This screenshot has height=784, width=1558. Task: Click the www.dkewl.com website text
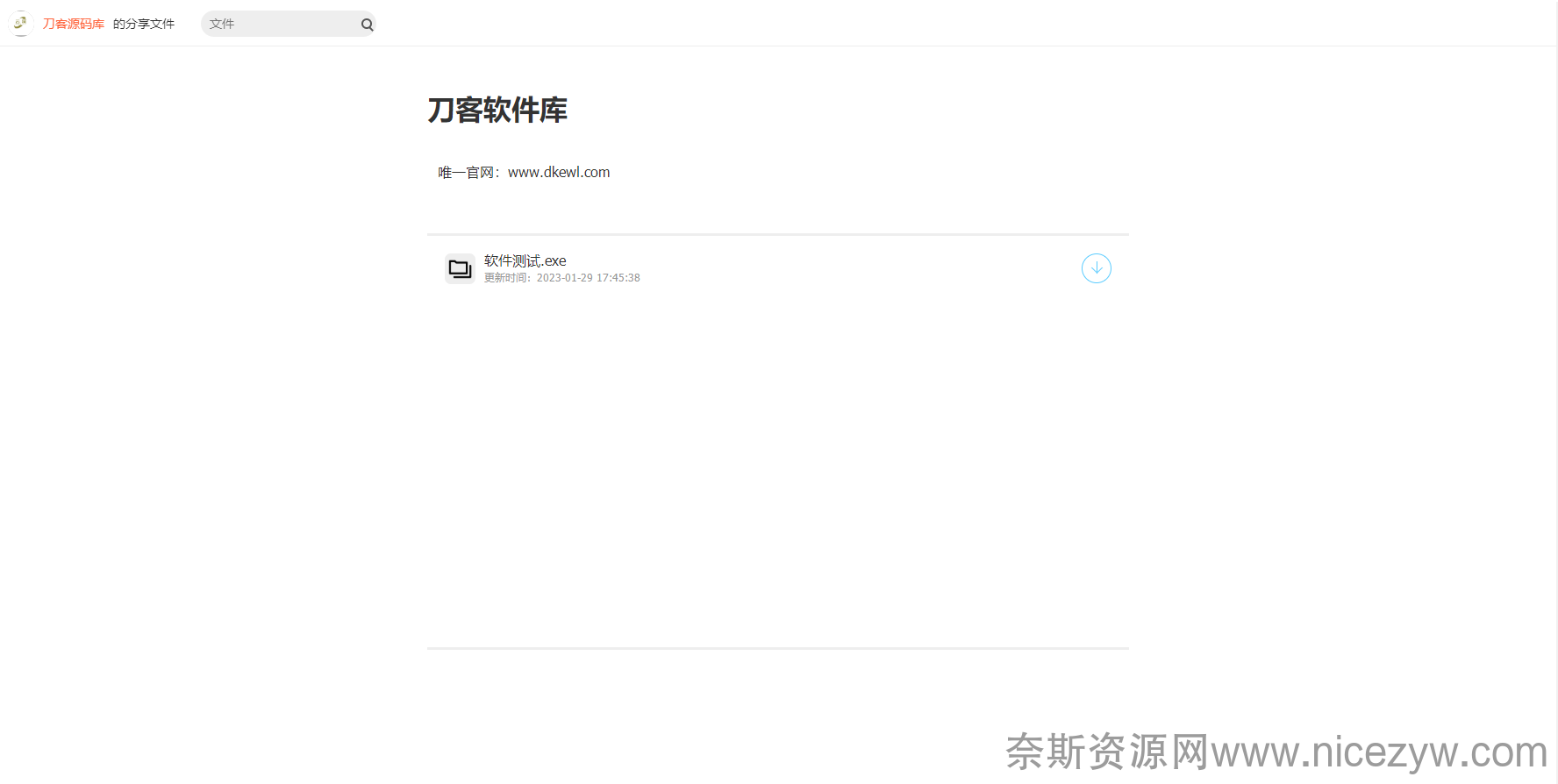pos(559,172)
